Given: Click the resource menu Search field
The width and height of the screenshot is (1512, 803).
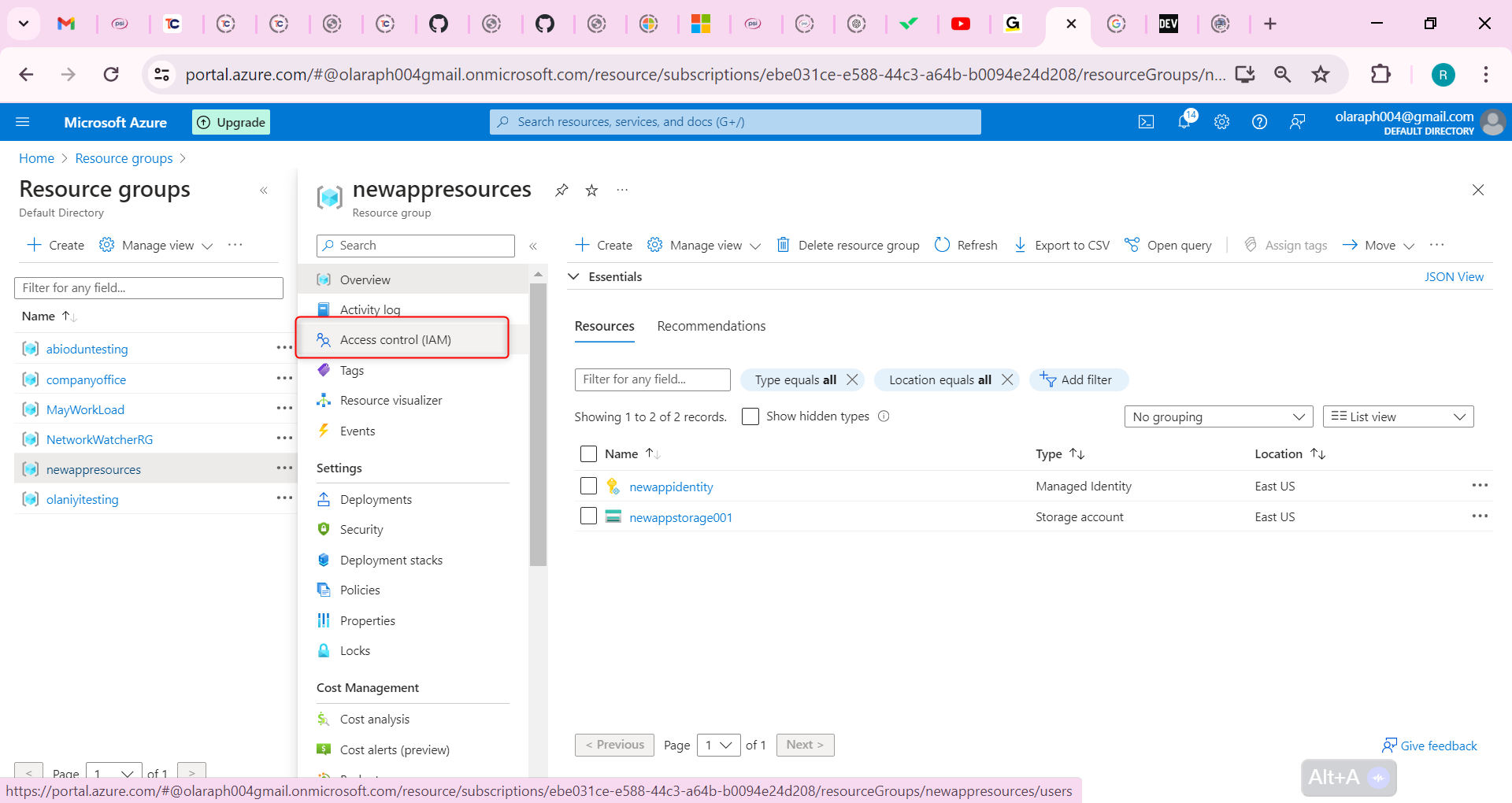Looking at the screenshot, I should (x=416, y=246).
